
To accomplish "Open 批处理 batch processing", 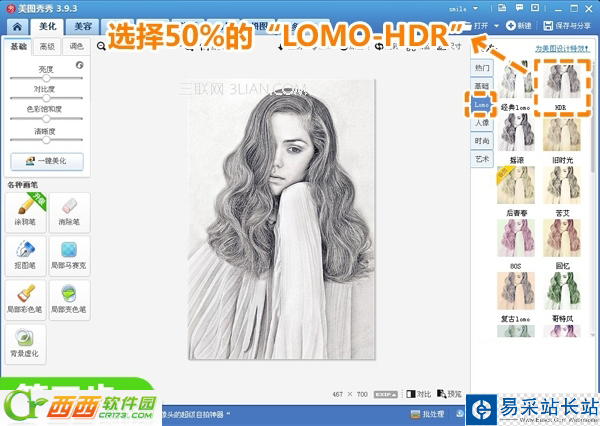I will pos(427,414).
